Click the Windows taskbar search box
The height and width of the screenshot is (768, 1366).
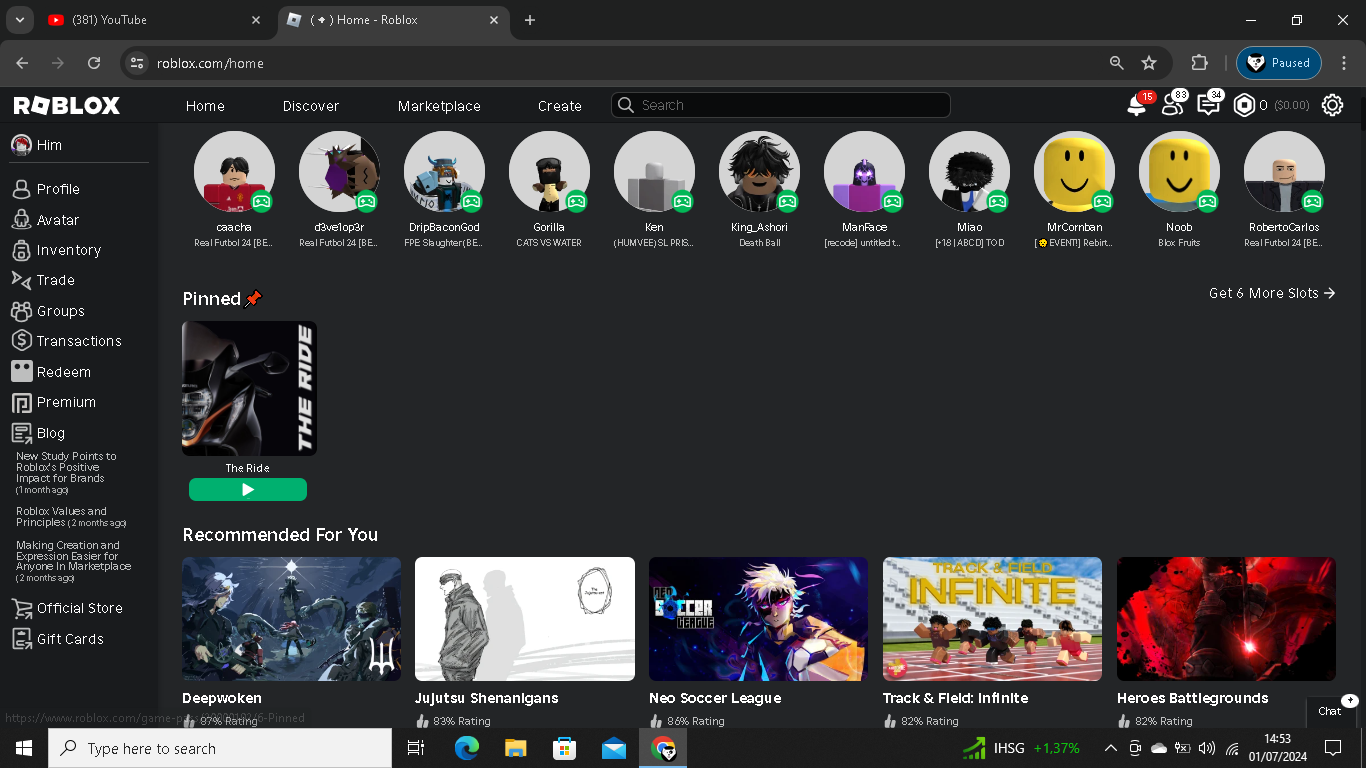[x=220, y=748]
